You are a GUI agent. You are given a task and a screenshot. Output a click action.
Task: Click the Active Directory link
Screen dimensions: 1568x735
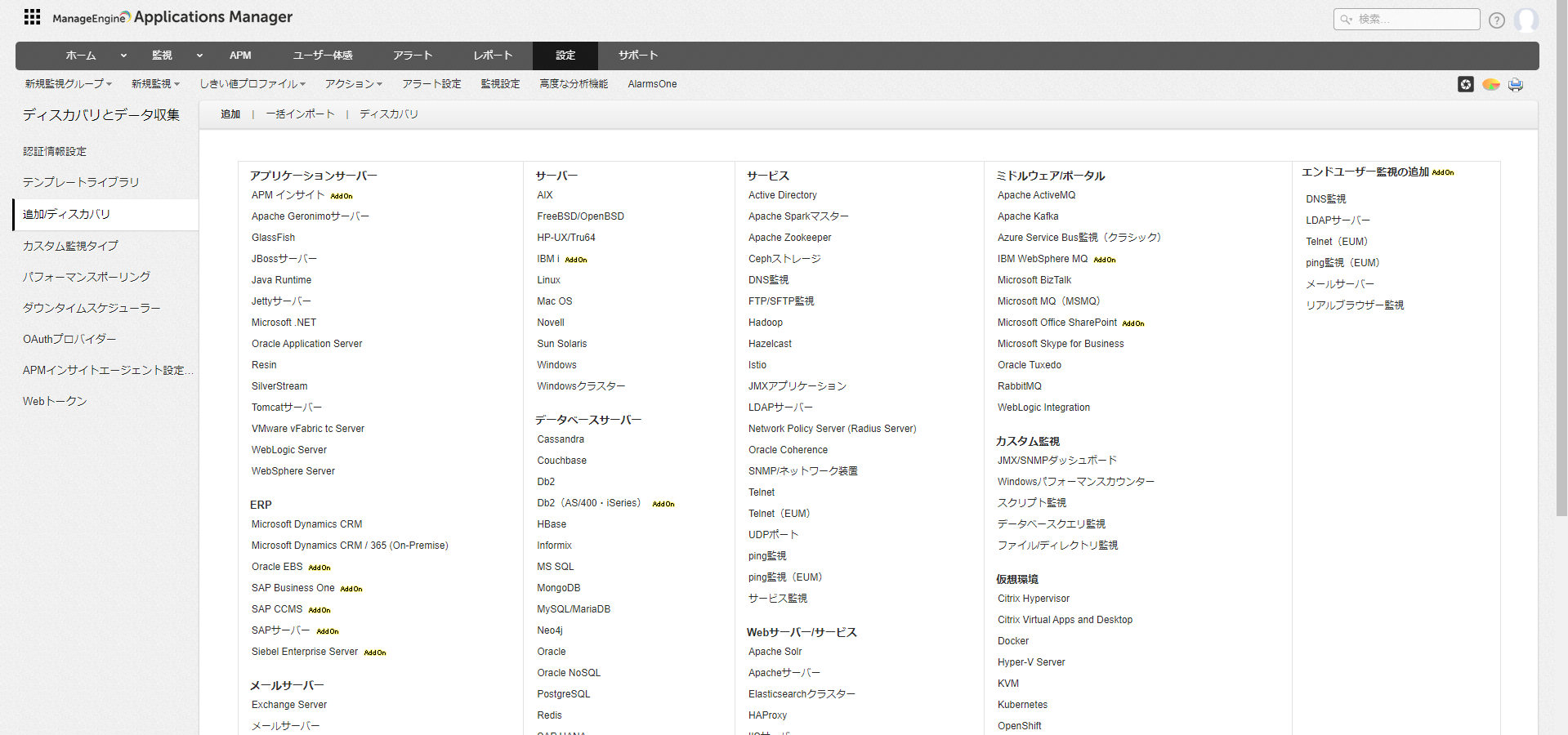782,195
